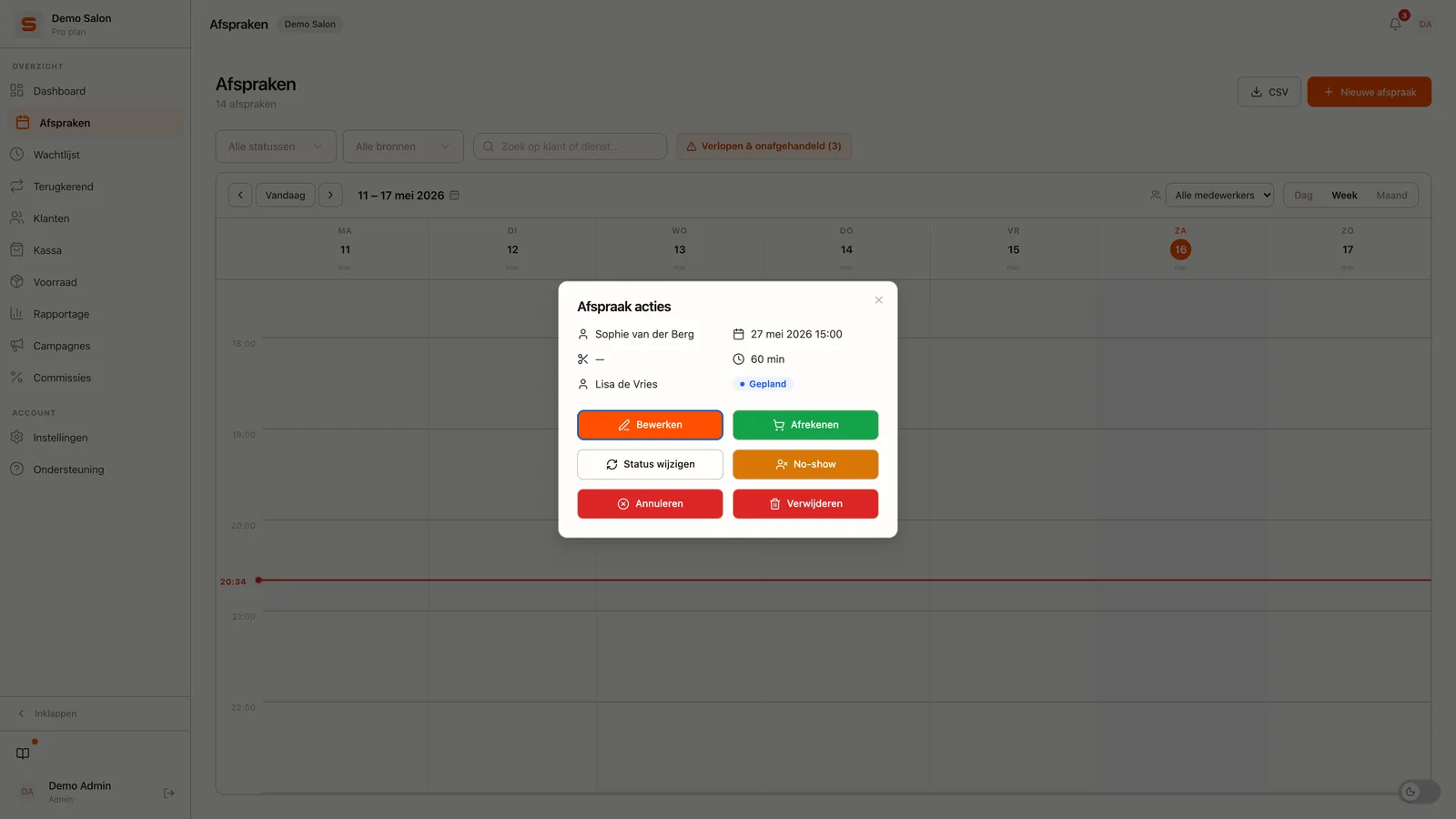
Task: Click the 27 mei 2026 15:00 date text
Action: (x=796, y=334)
